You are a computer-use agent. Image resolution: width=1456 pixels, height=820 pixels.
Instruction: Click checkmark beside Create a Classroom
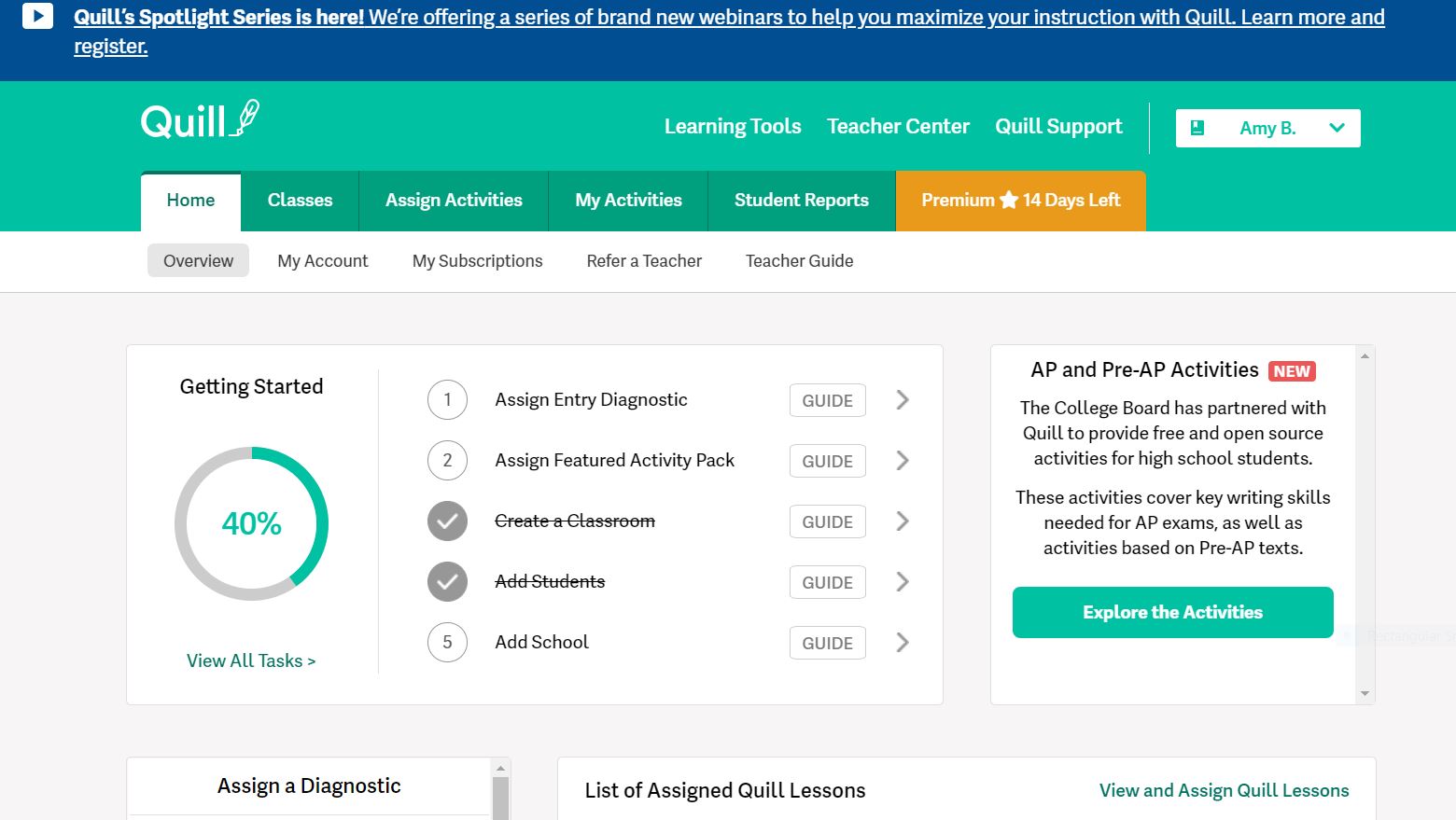tap(447, 521)
